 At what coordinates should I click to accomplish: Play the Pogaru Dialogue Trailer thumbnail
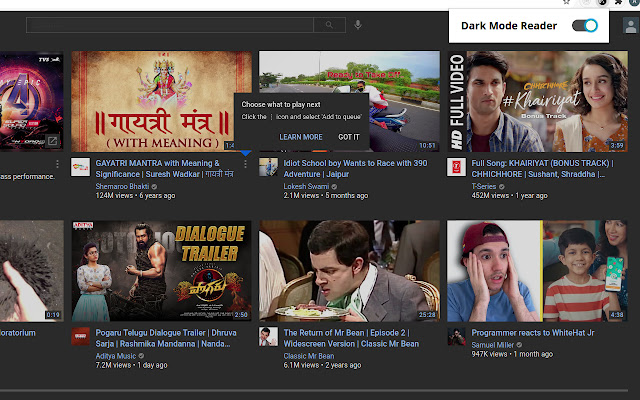click(162, 271)
